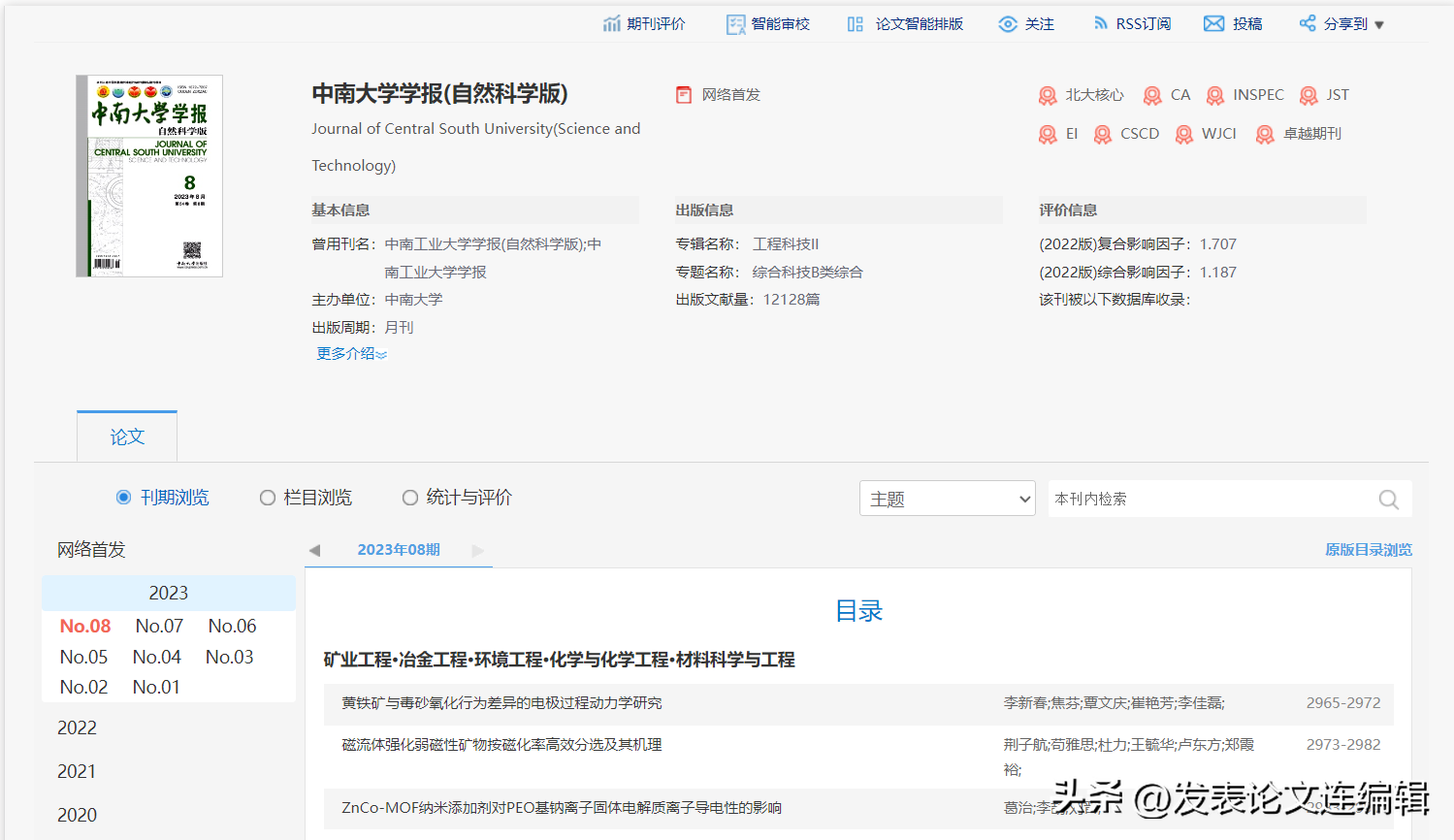Click the INSPEC badge icon
The width and height of the screenshot is (1454, 840).
[x=1215, y=95]
